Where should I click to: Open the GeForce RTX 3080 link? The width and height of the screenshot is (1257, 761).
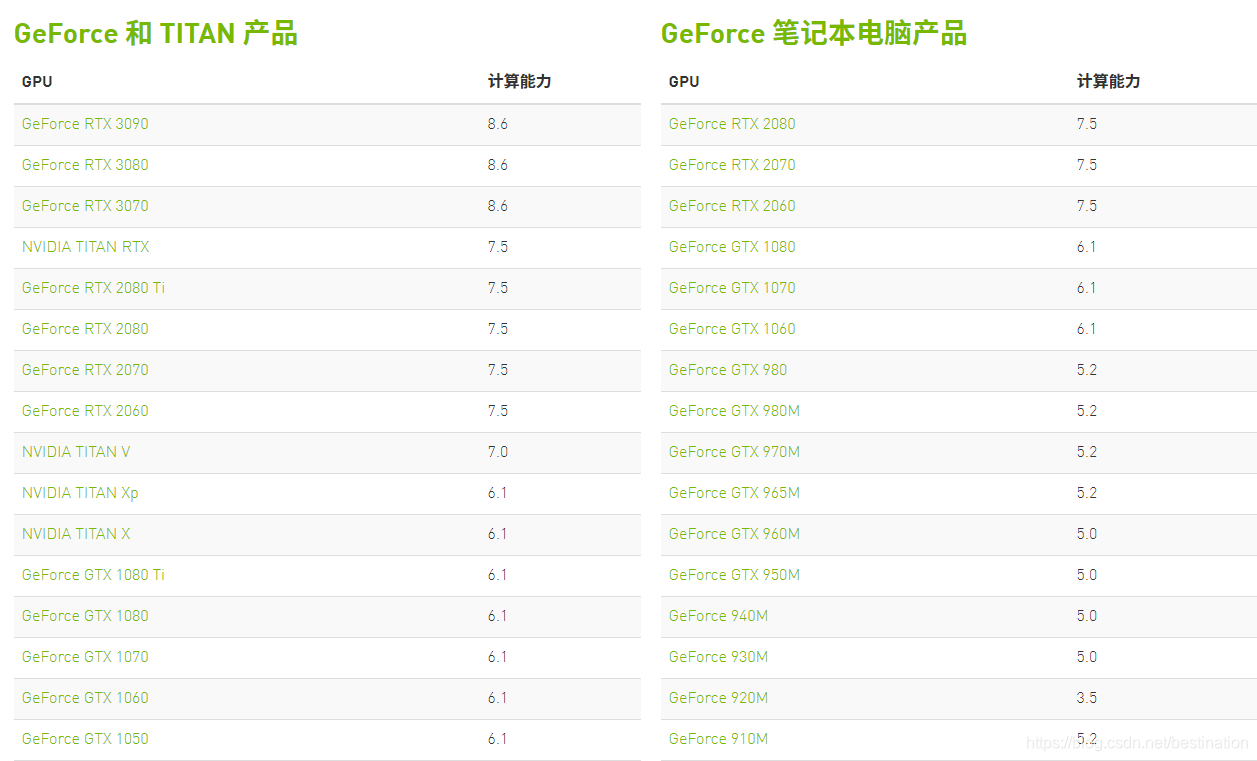coord(85,165)
